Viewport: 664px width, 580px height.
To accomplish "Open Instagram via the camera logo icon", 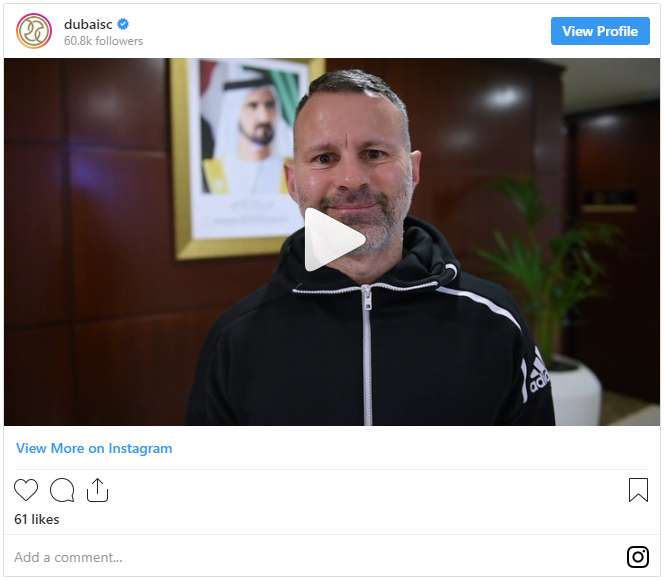I will [638, 557].
